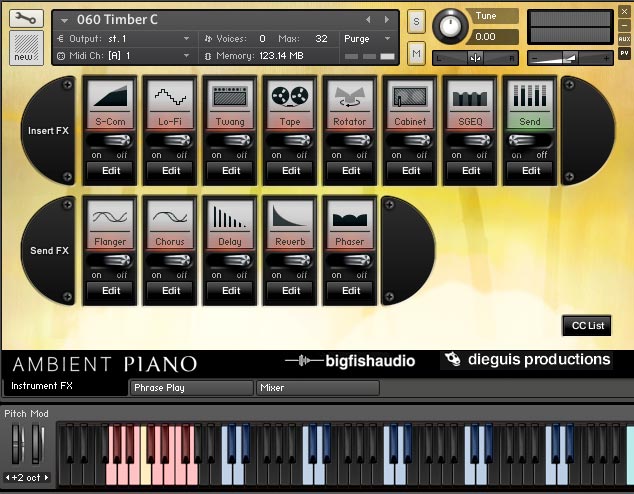Image resolution: width=634 pixels, height=494 pixels.
Task: Click the S-Com compressor effect icon
Action: pyautogui.click(x=110, y=96)
